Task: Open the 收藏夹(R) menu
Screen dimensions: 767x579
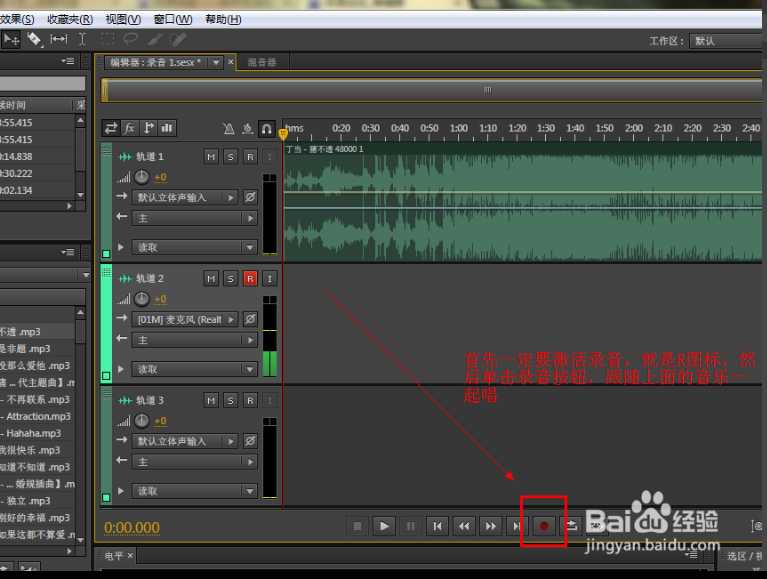Action: (x=70, y=20)
